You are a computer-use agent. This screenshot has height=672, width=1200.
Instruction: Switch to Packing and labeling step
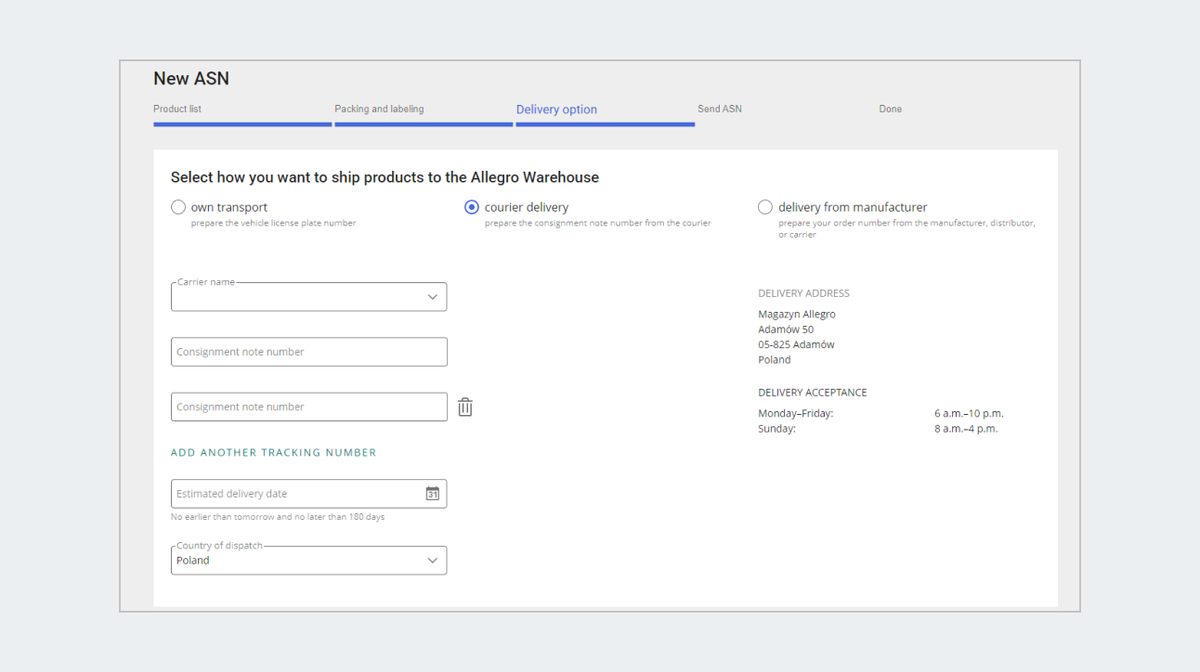[x=379, y=109]
